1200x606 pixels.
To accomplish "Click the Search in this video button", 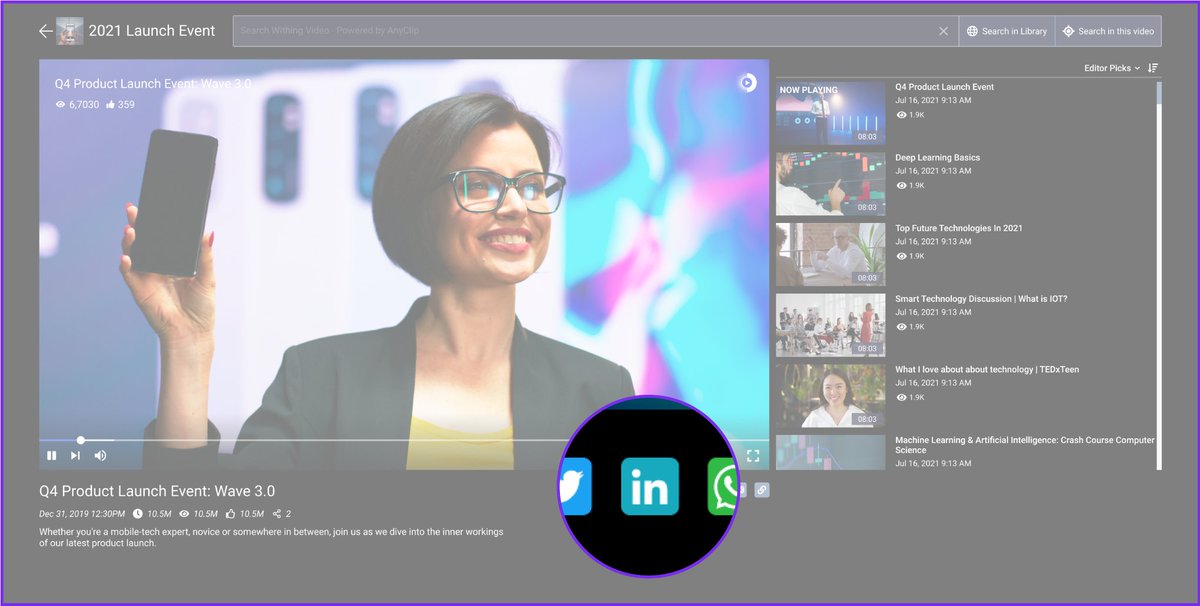I will pyautogui.click(x=1108, y=31).
